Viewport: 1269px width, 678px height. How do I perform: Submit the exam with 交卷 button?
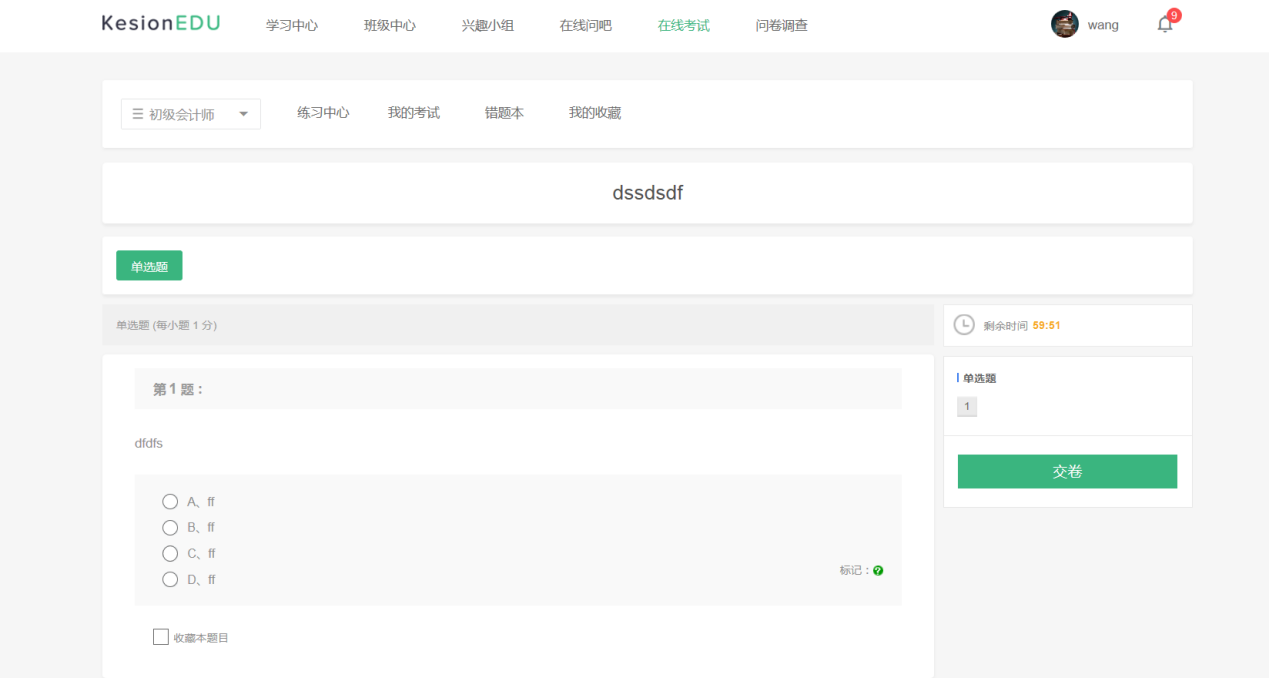1067,472
